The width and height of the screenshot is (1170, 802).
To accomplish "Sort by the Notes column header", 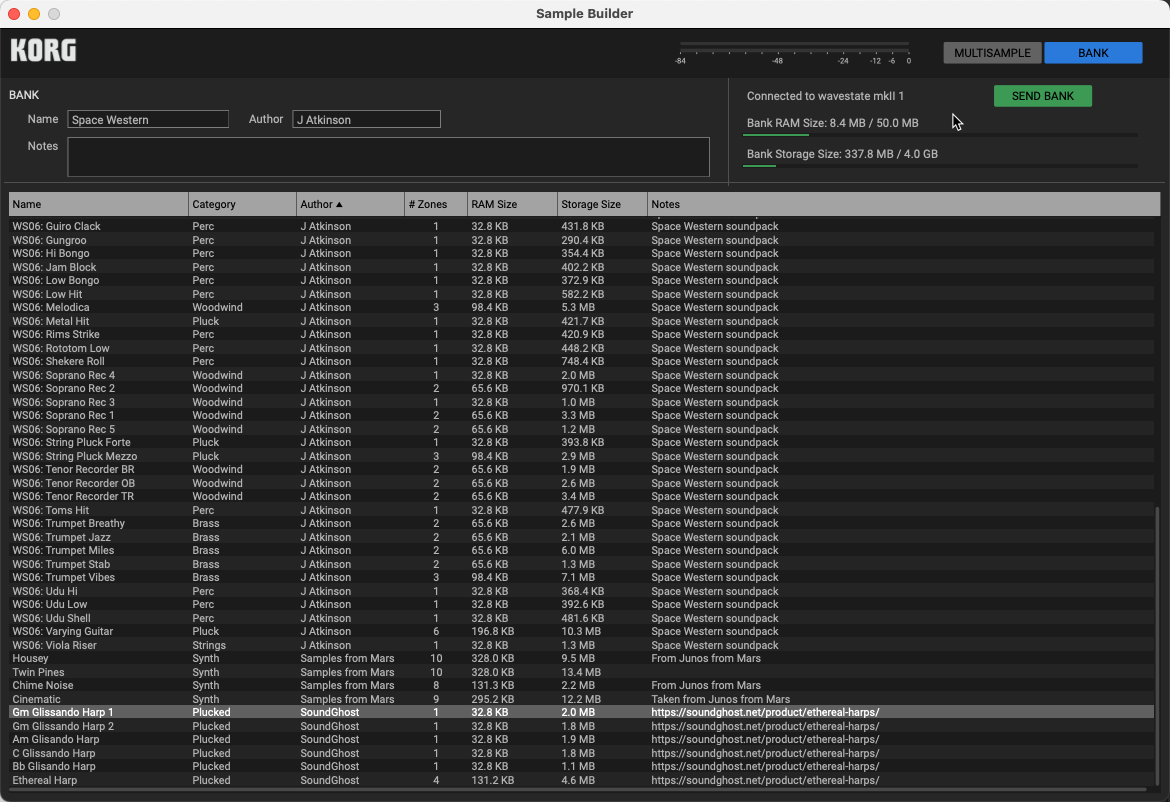I will click(x=904, y=204).
